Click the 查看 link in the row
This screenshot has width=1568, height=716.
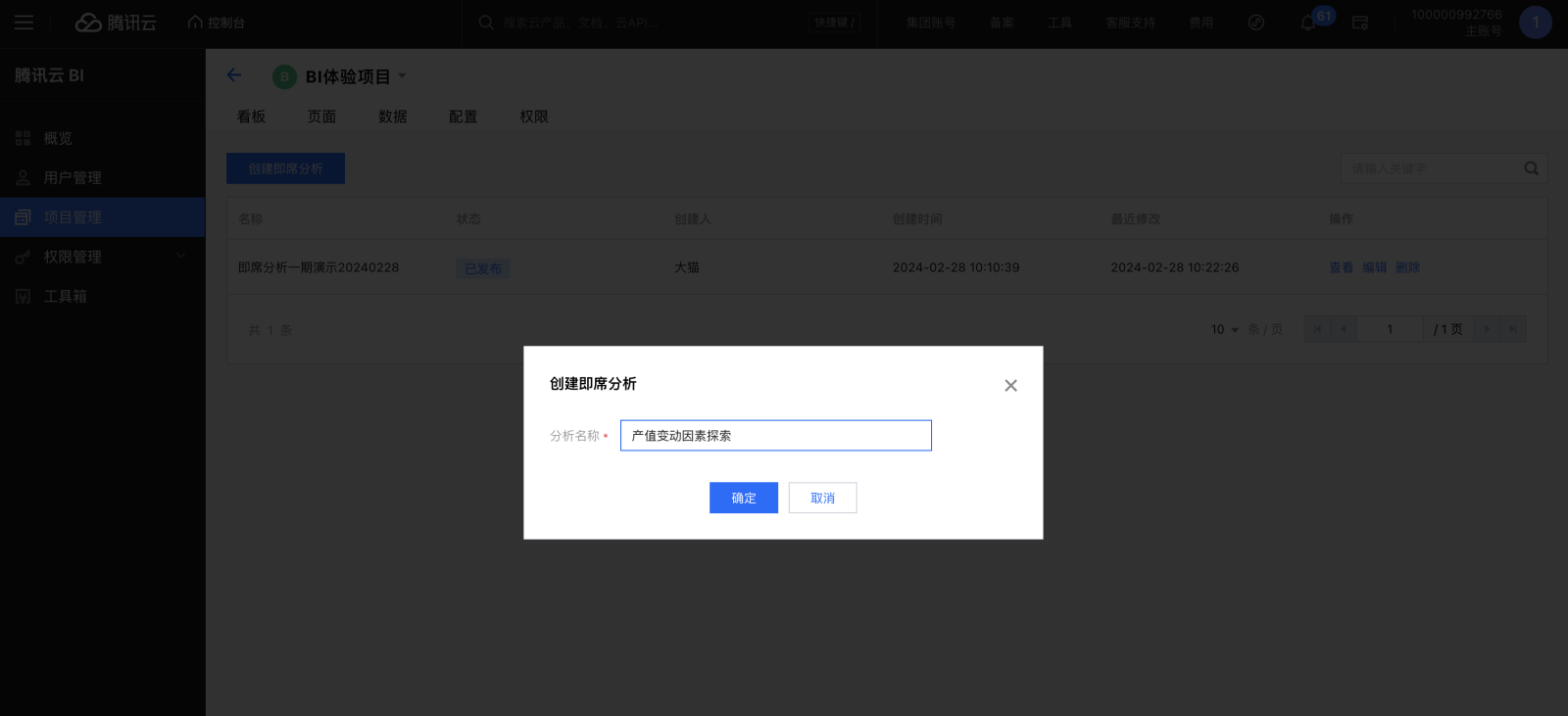tap(1341, 267)
